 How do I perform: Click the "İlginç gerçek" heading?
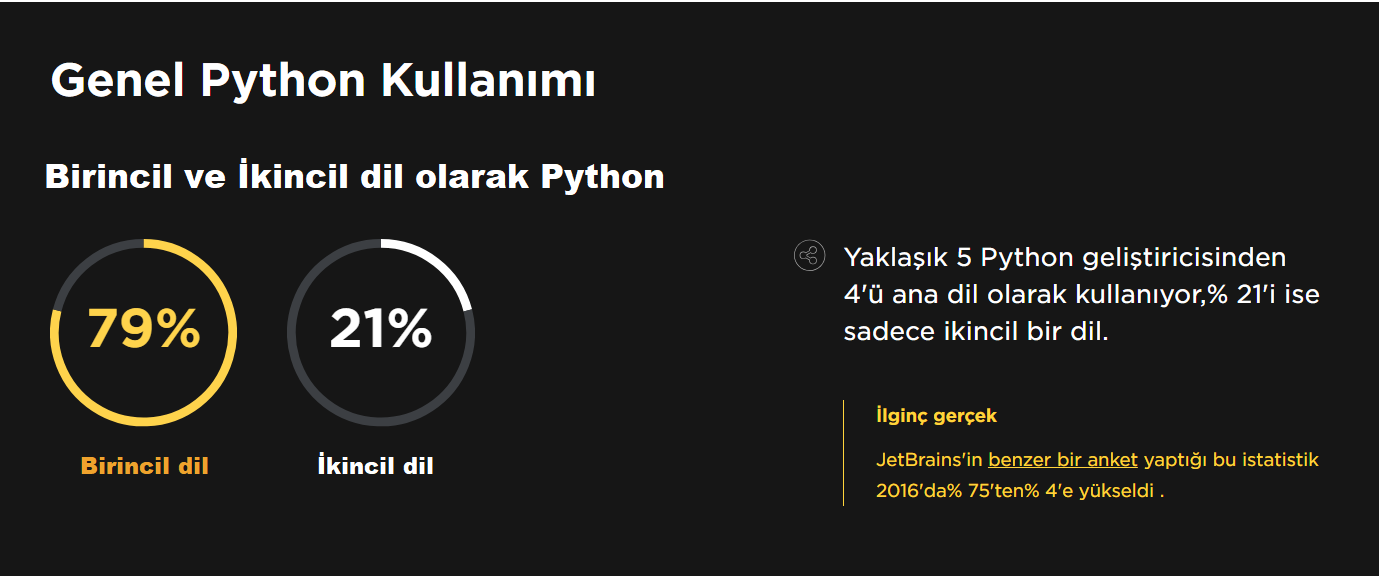(936, 416)
